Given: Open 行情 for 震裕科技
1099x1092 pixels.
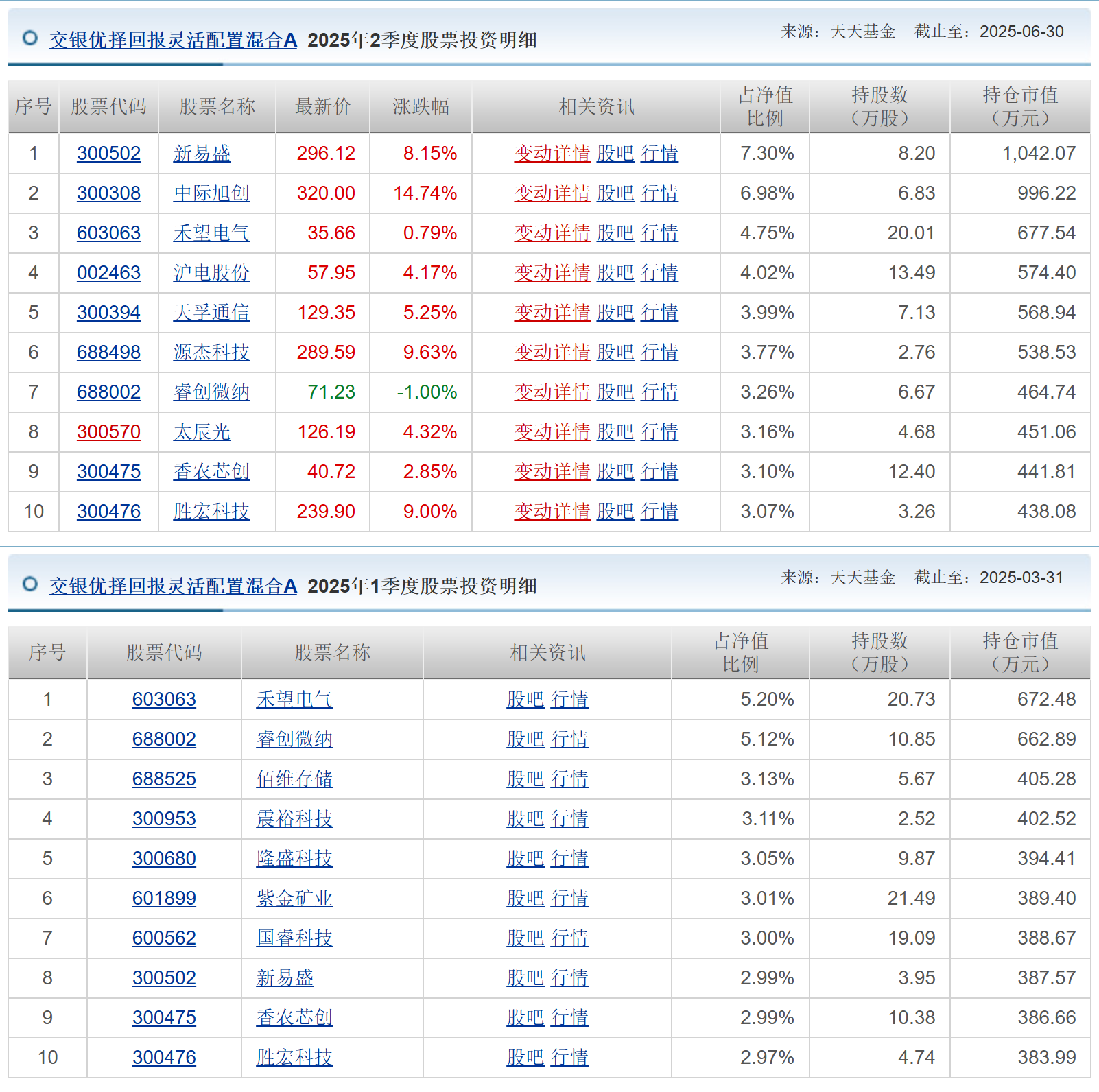Looking at the screenshot, I should (569, 819).
